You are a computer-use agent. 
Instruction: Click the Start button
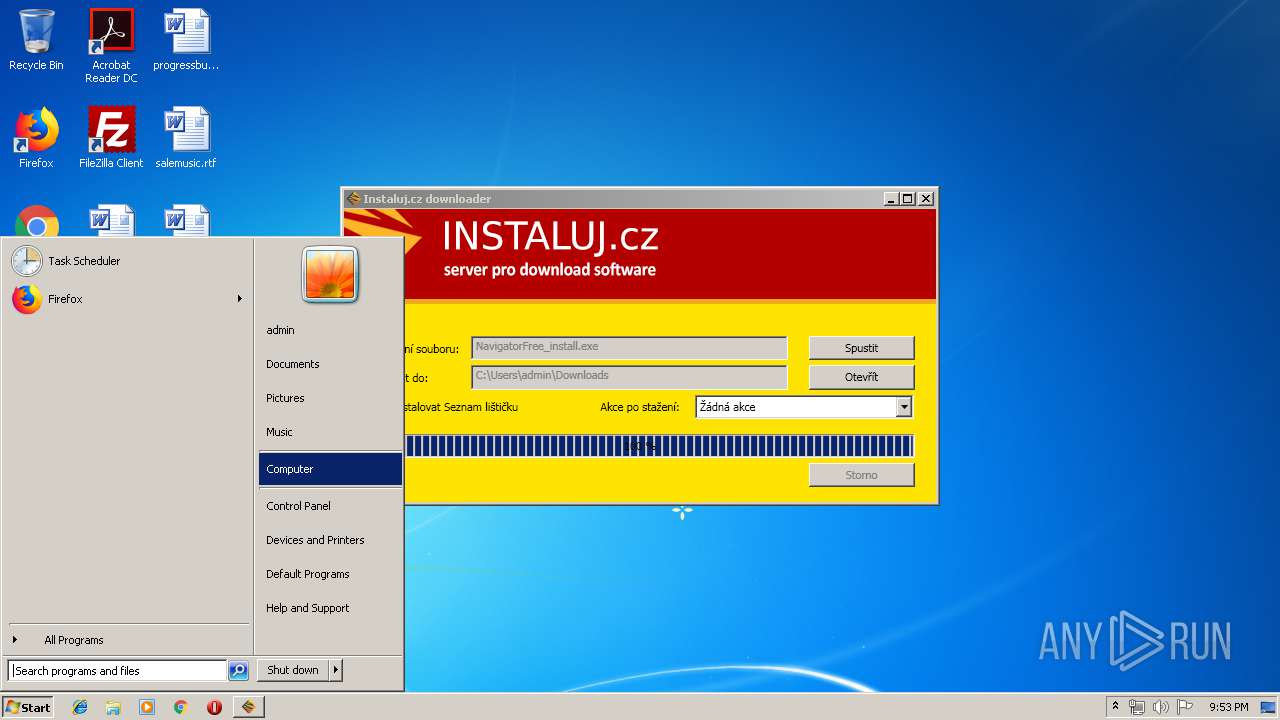click(x=28, y=707)
